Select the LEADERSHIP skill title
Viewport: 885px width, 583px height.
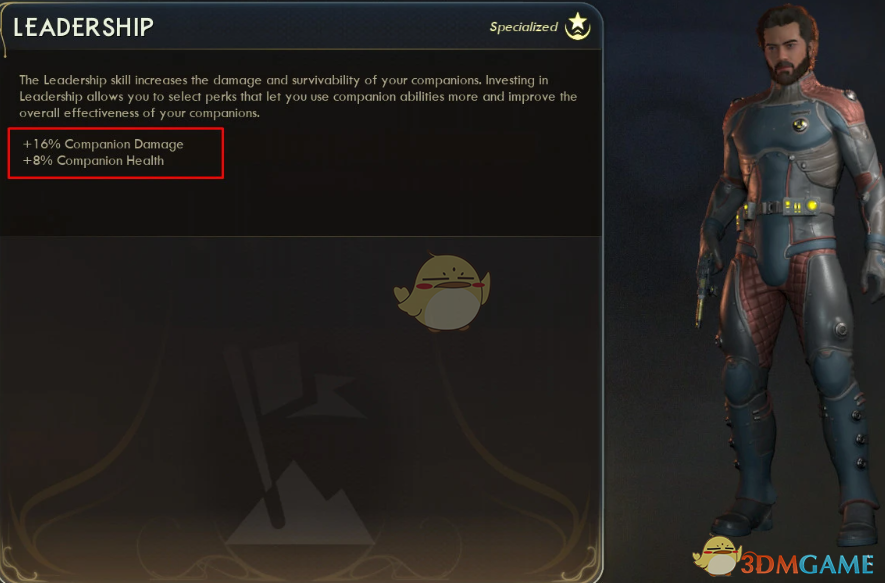84,27
